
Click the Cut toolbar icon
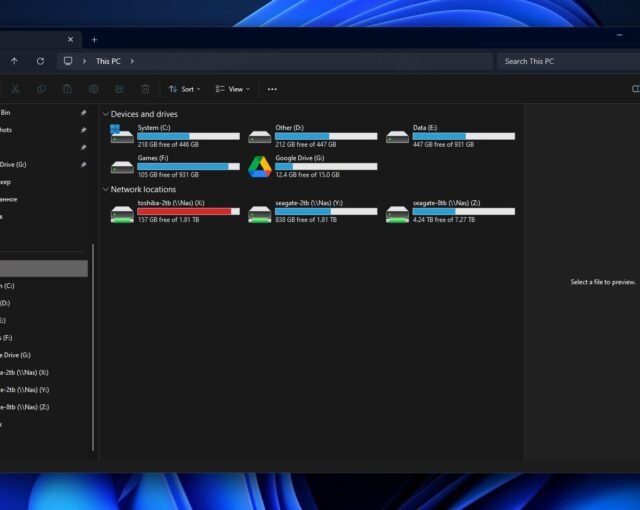point(16,89)
